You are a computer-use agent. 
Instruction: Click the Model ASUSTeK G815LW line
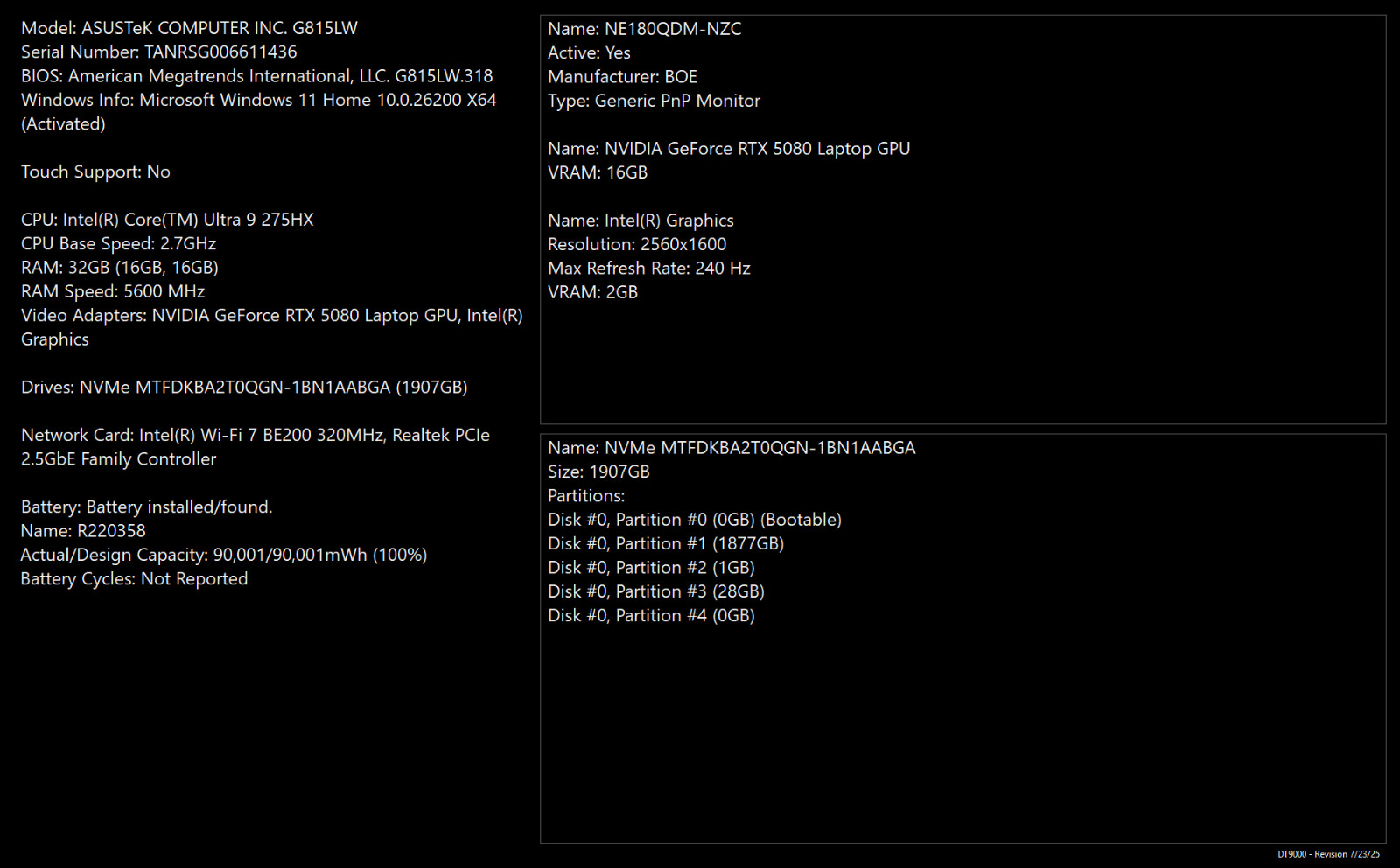point(189,28)
